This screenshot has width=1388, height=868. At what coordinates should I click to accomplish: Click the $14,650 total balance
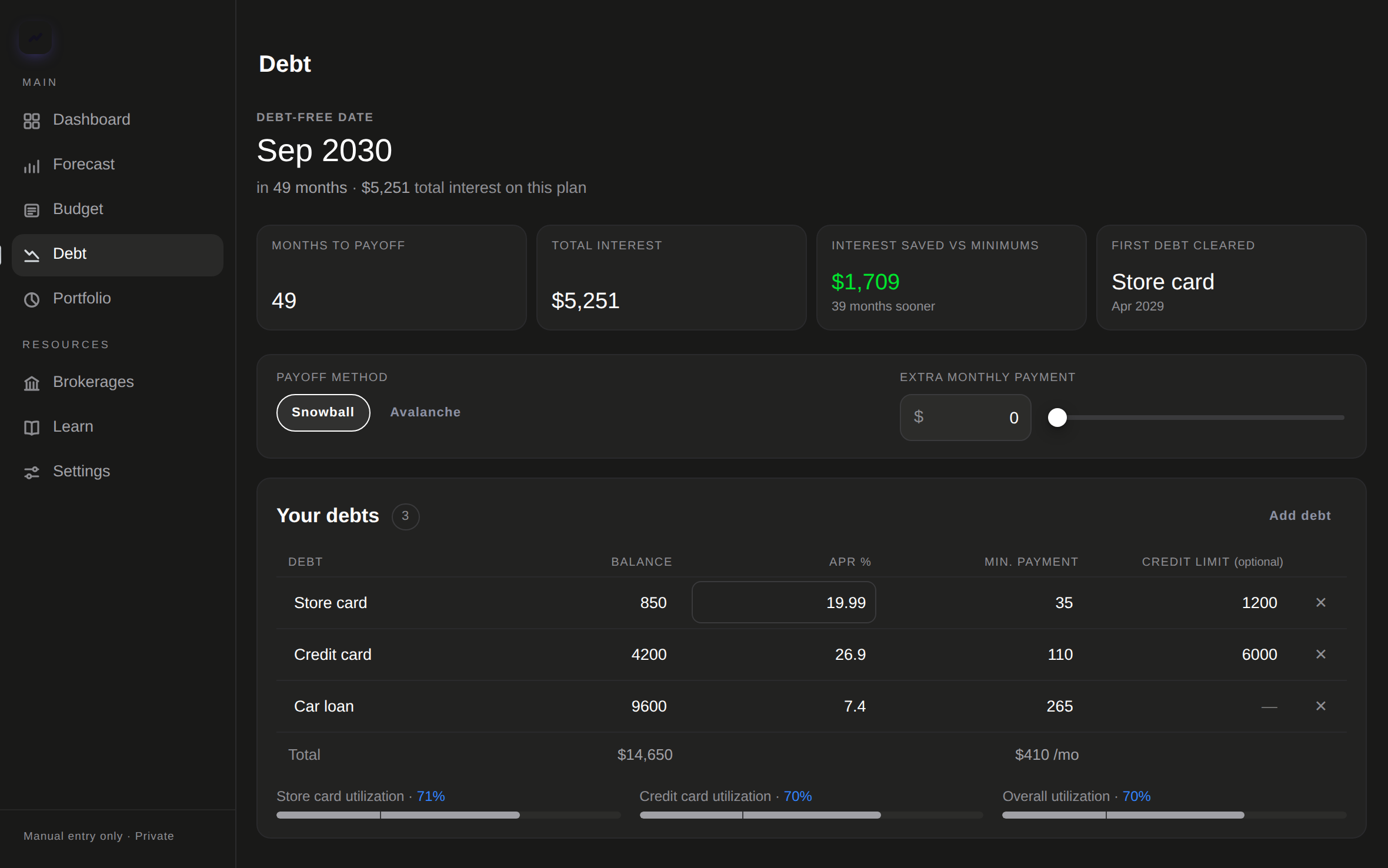(645, 755)
